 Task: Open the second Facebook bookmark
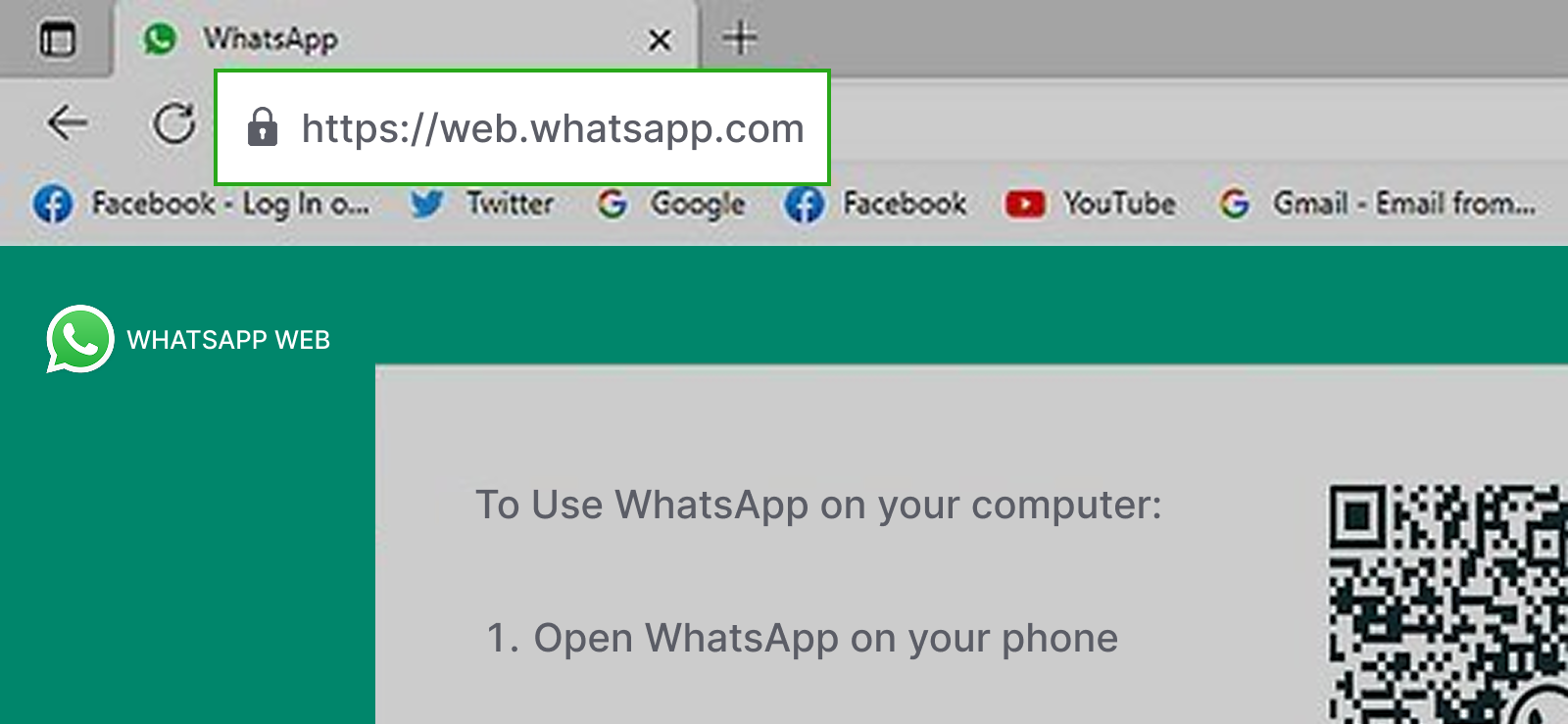pyautogui.click(x=876, y=204)
